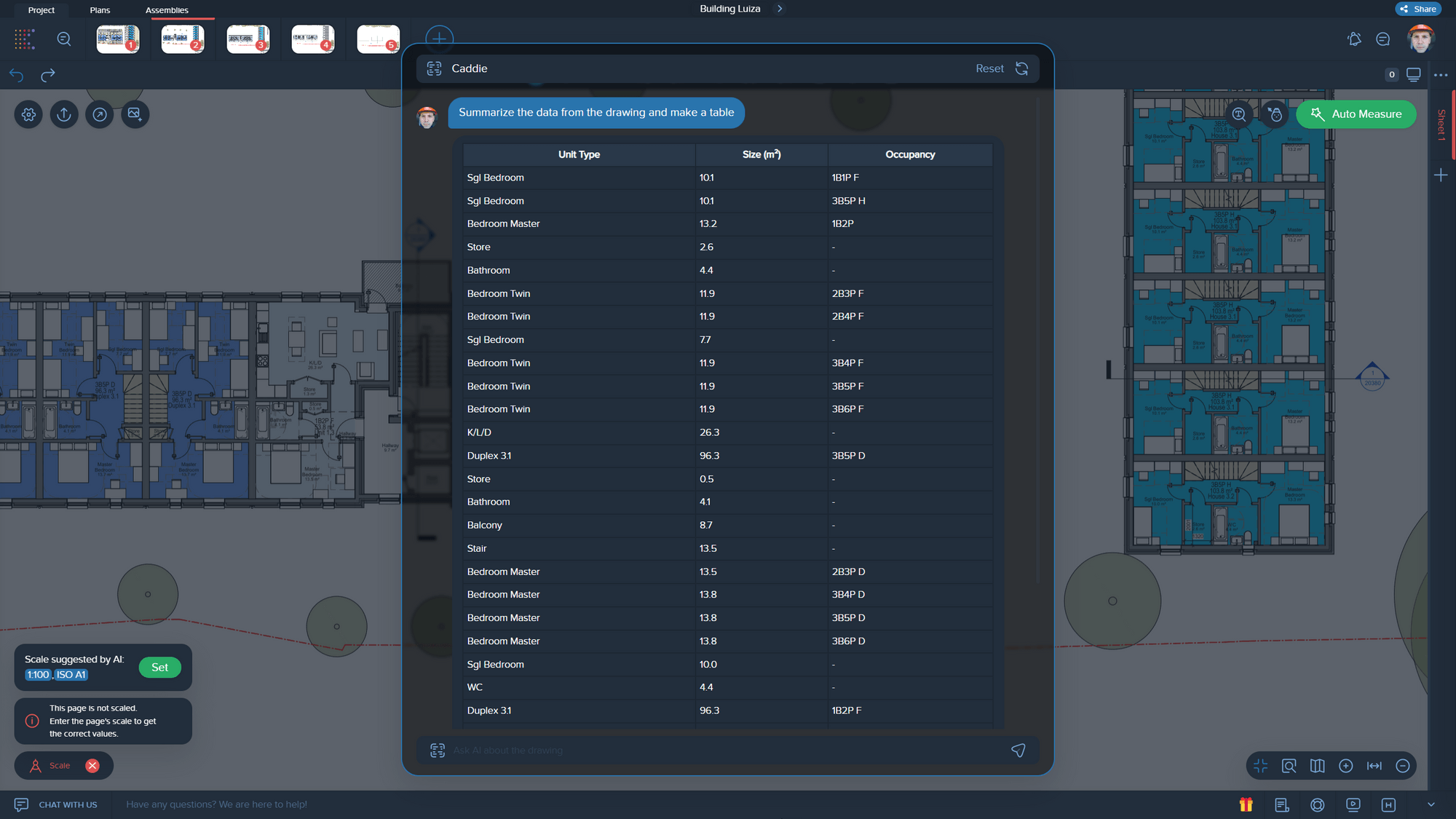The image size is (1456, 819).
Task: Collapse the help bar with the down chevron
Action: [1431, 805]
